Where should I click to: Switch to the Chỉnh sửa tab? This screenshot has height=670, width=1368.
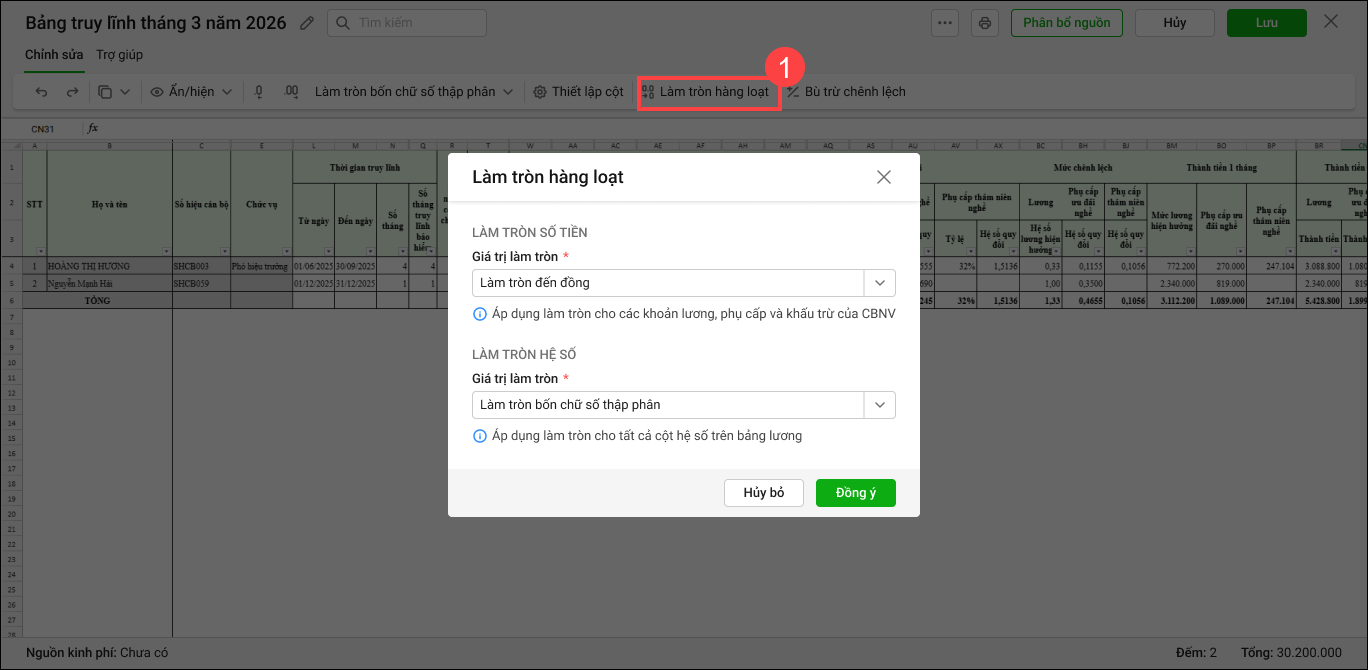pyautogui.click(x=54, y=55)
